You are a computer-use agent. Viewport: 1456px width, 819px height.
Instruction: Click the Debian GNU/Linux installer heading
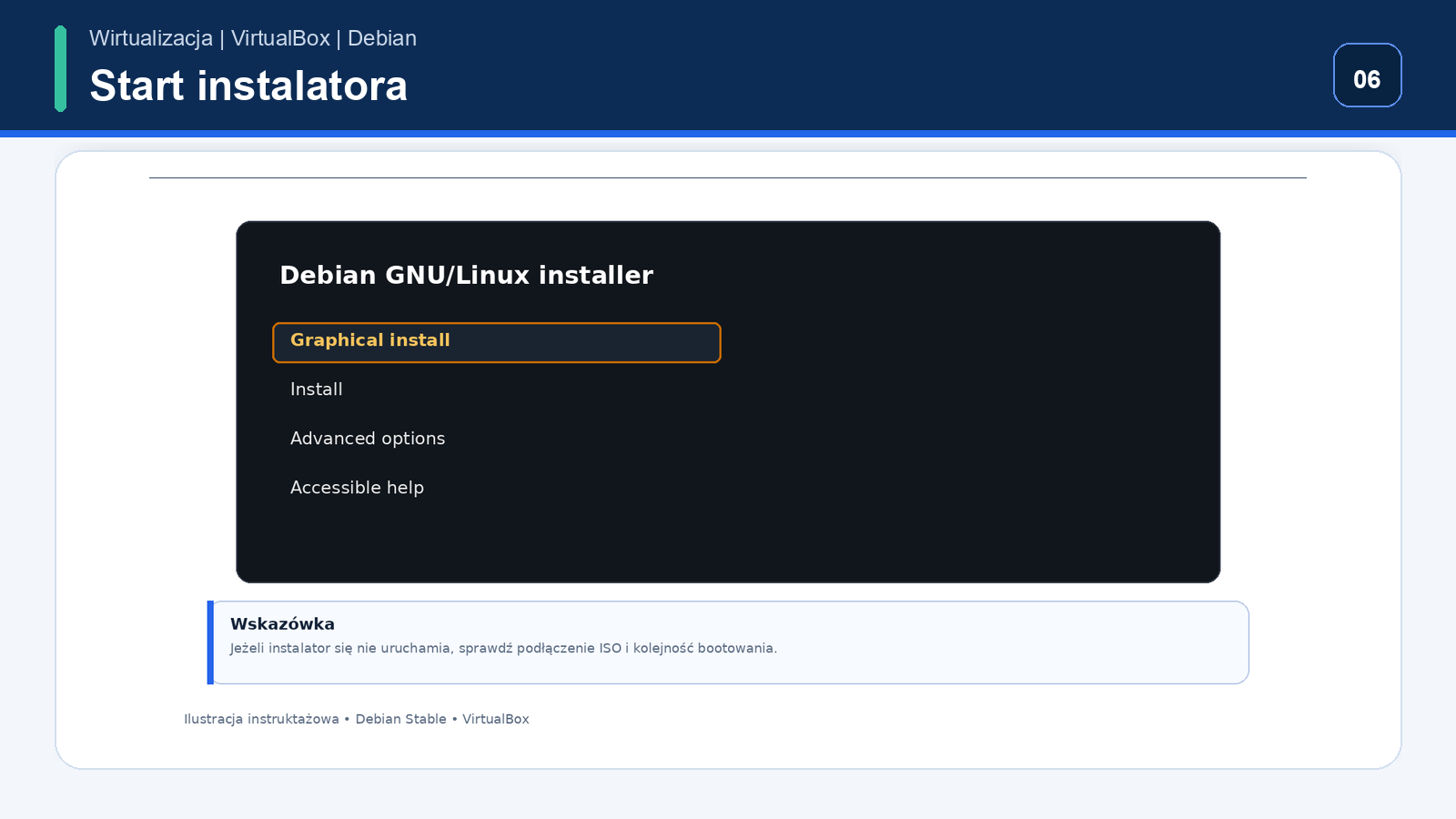click(466, 275)
